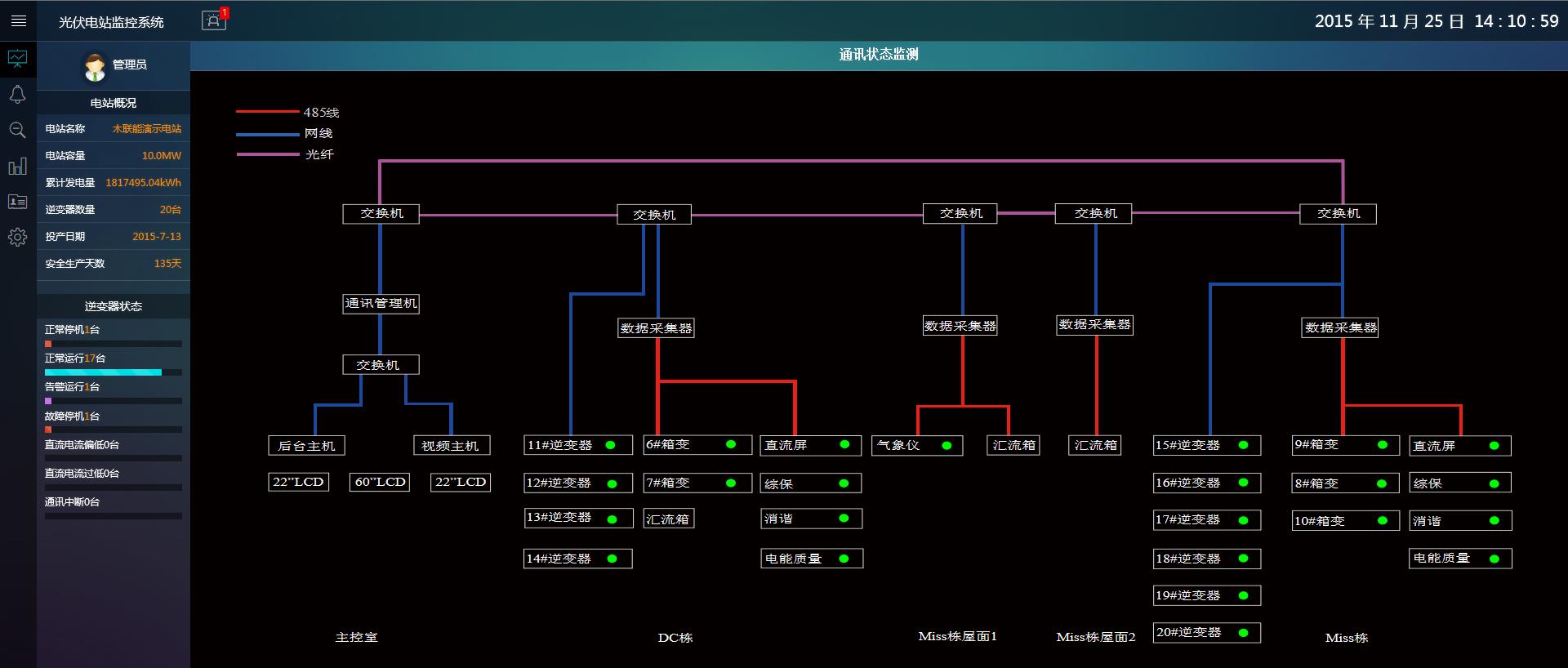Click status light of 气象仪
Viewport: 1568px width, 668px height.
(x=947, y=445)
